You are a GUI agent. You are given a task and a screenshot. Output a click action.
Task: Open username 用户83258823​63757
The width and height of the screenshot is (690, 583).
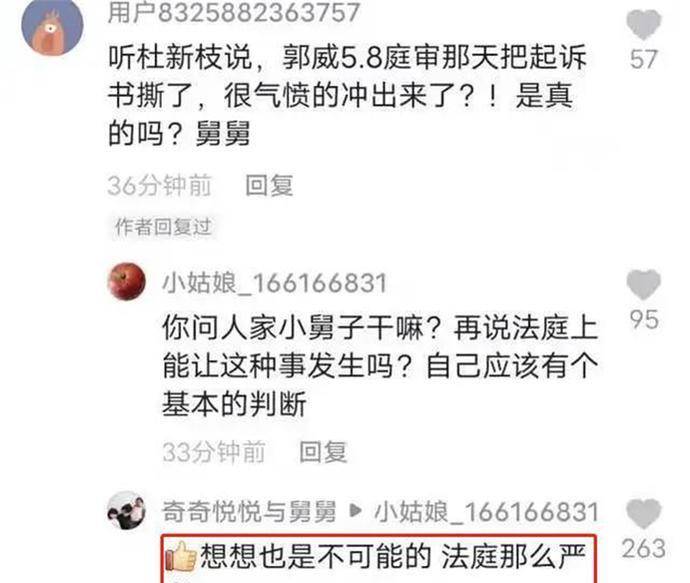coord(234,12)
